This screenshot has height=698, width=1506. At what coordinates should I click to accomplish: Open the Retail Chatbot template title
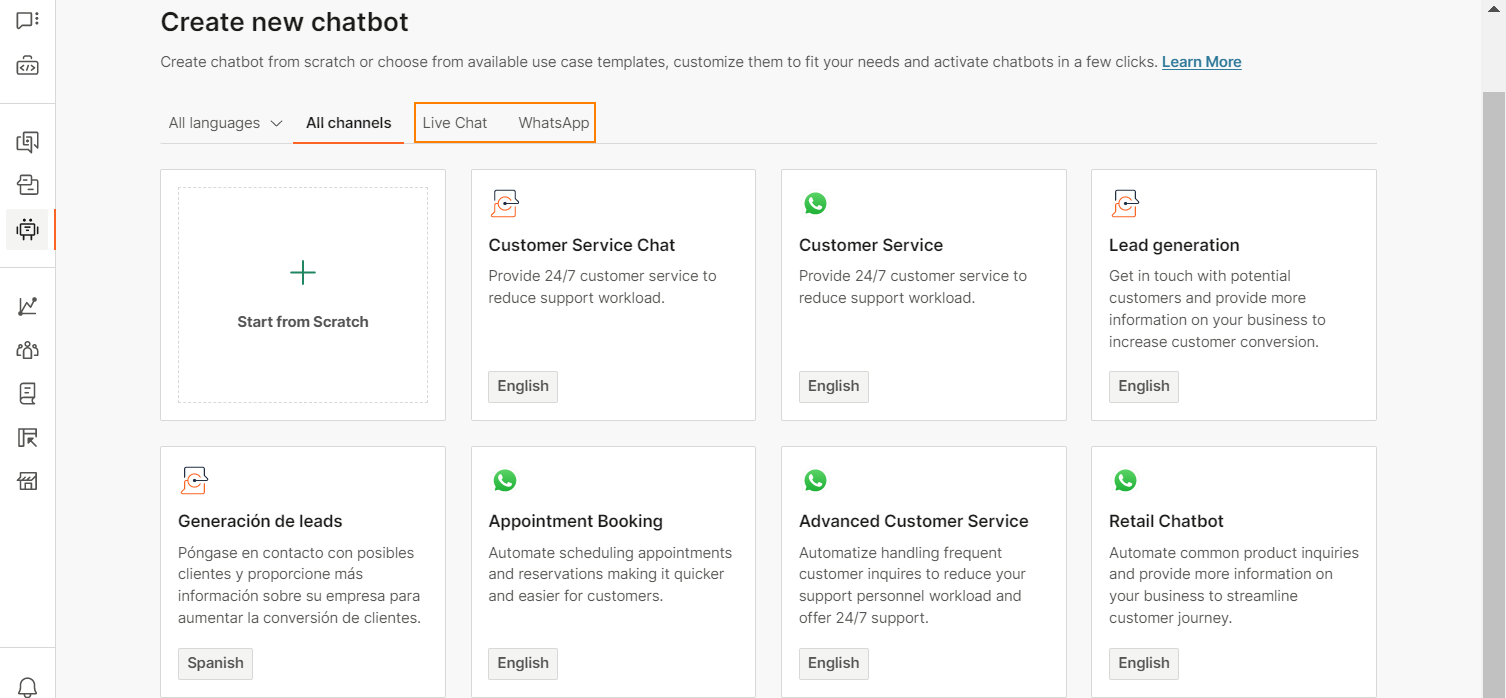[1166, 521]
